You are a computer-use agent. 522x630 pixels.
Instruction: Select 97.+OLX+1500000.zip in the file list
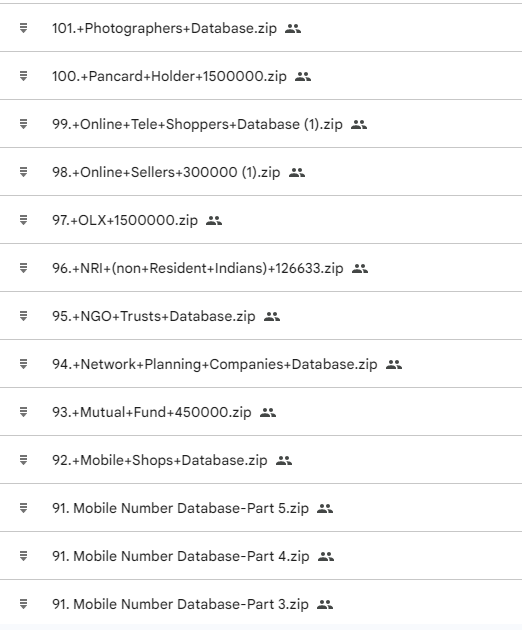coord(125,220)
